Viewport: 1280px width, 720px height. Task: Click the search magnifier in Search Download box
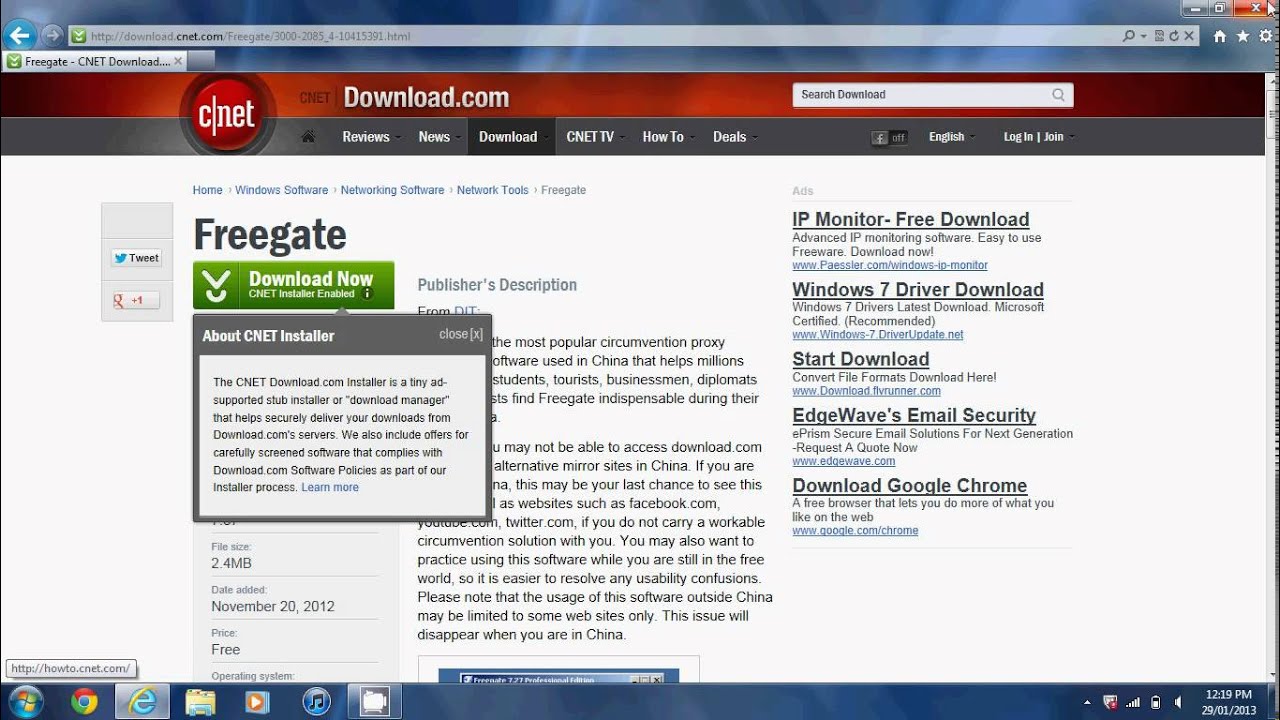(1059, 95)
